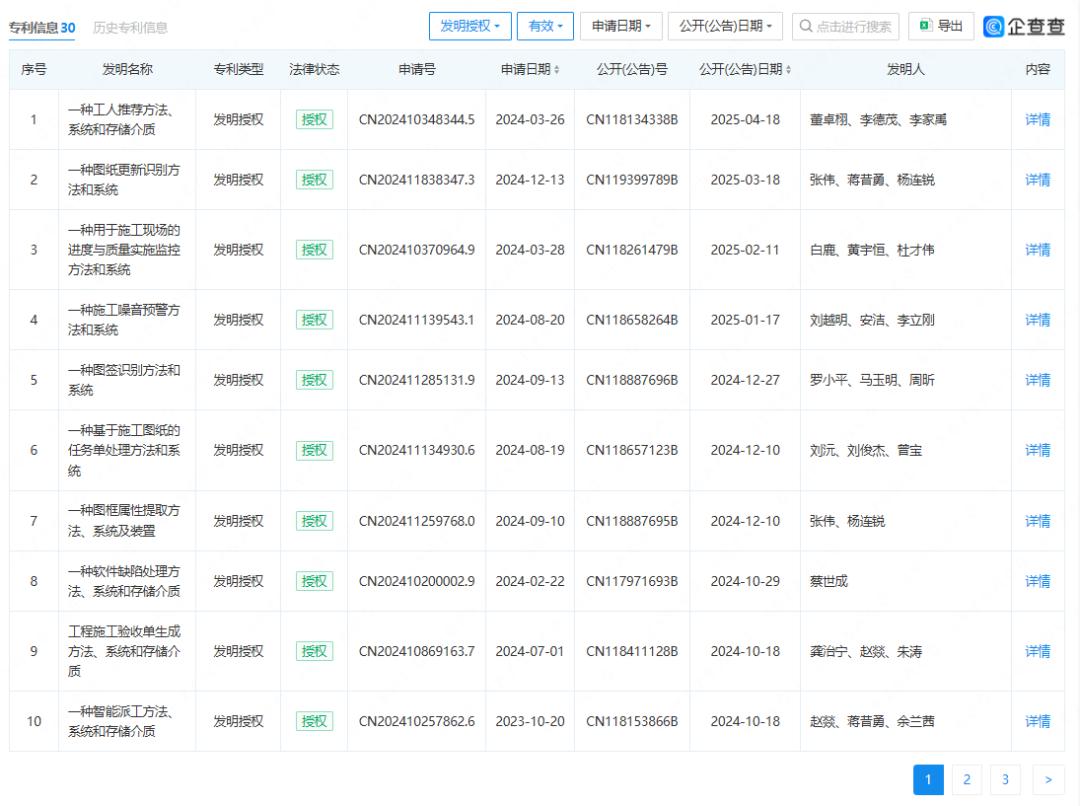Click the 专利类型 column header

point(238,70)
